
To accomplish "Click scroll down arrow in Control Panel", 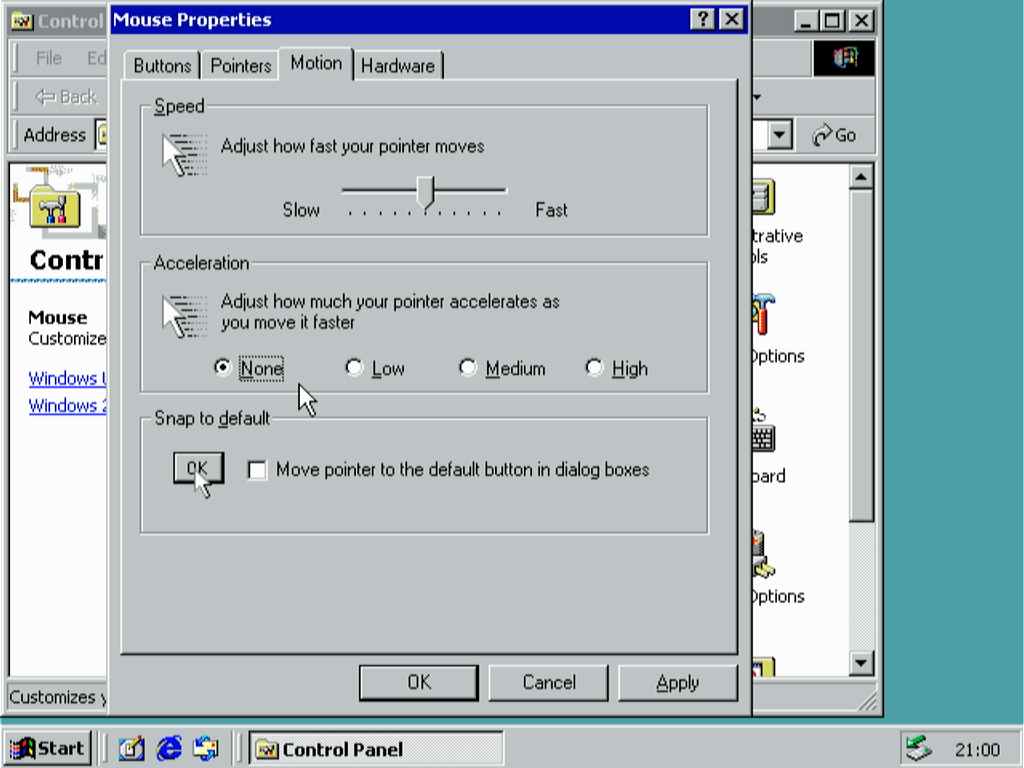I will click(861, 664).
